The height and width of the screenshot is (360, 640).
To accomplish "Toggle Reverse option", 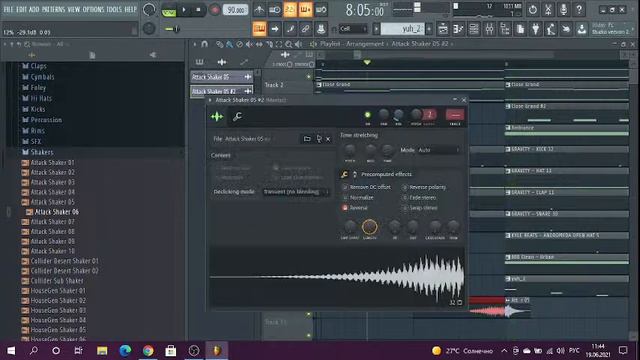I will tap(354, 208).
